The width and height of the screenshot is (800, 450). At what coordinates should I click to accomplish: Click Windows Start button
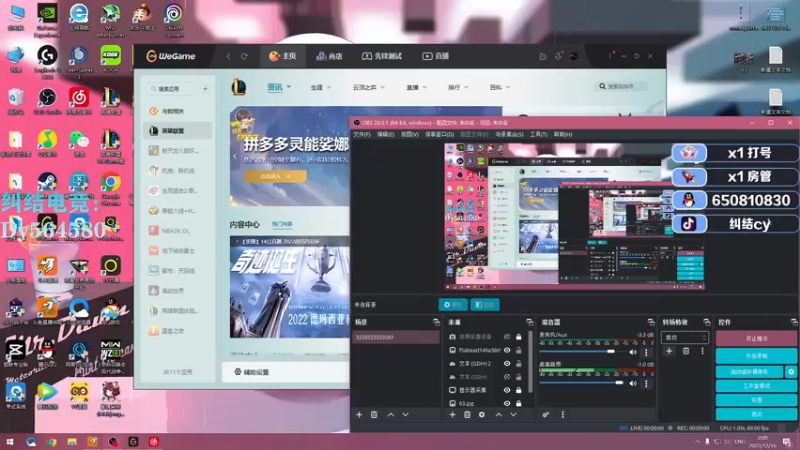tap(9, 441)
